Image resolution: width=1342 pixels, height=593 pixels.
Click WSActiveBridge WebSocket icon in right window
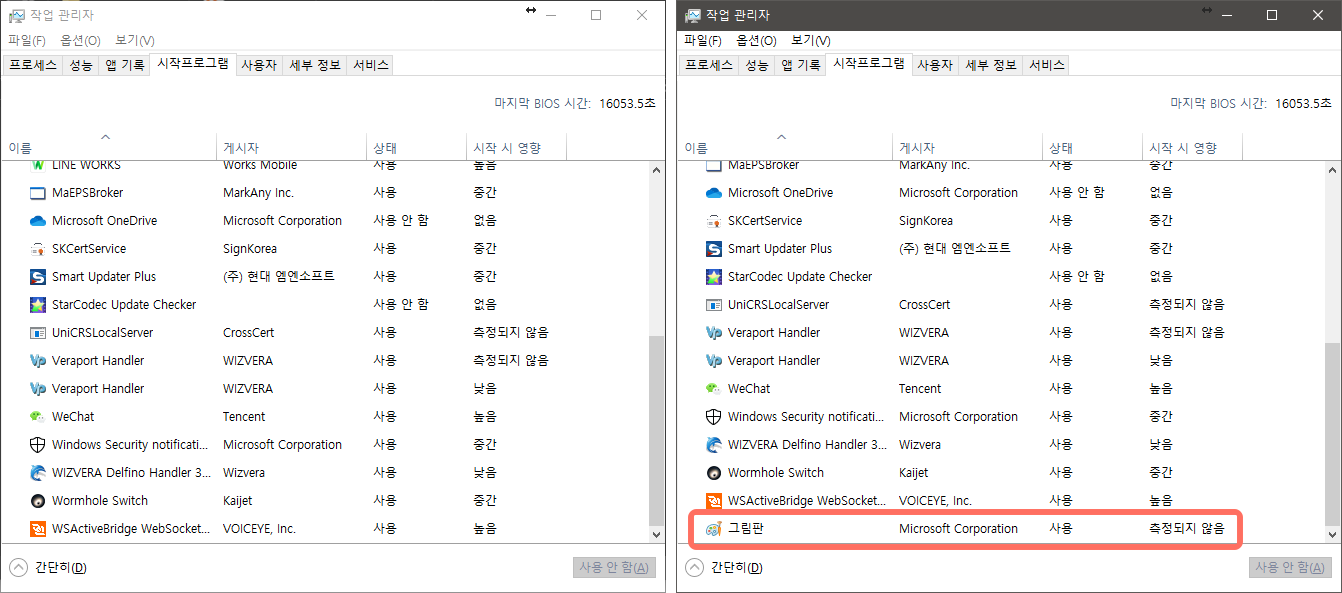[x=714, y=501]
